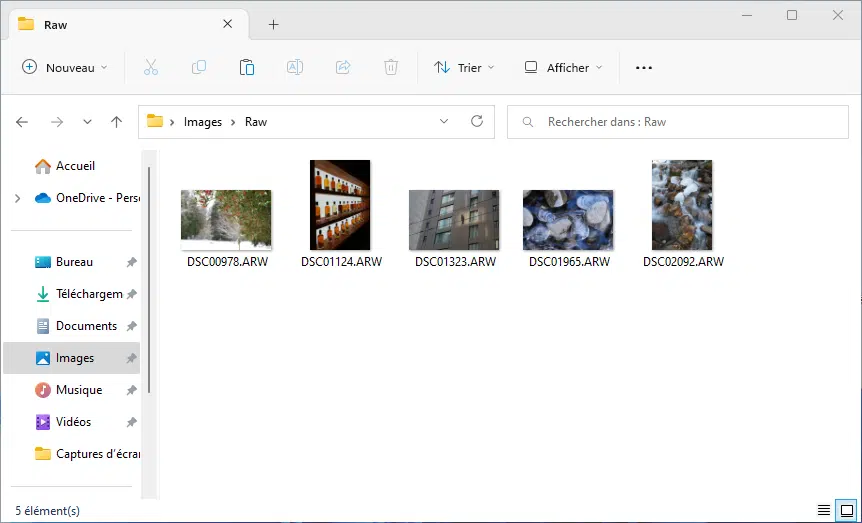The width and height of the screenshot is (862, 523).
Task: Click the Delete trash icon
Action: (x=391, y=68)
